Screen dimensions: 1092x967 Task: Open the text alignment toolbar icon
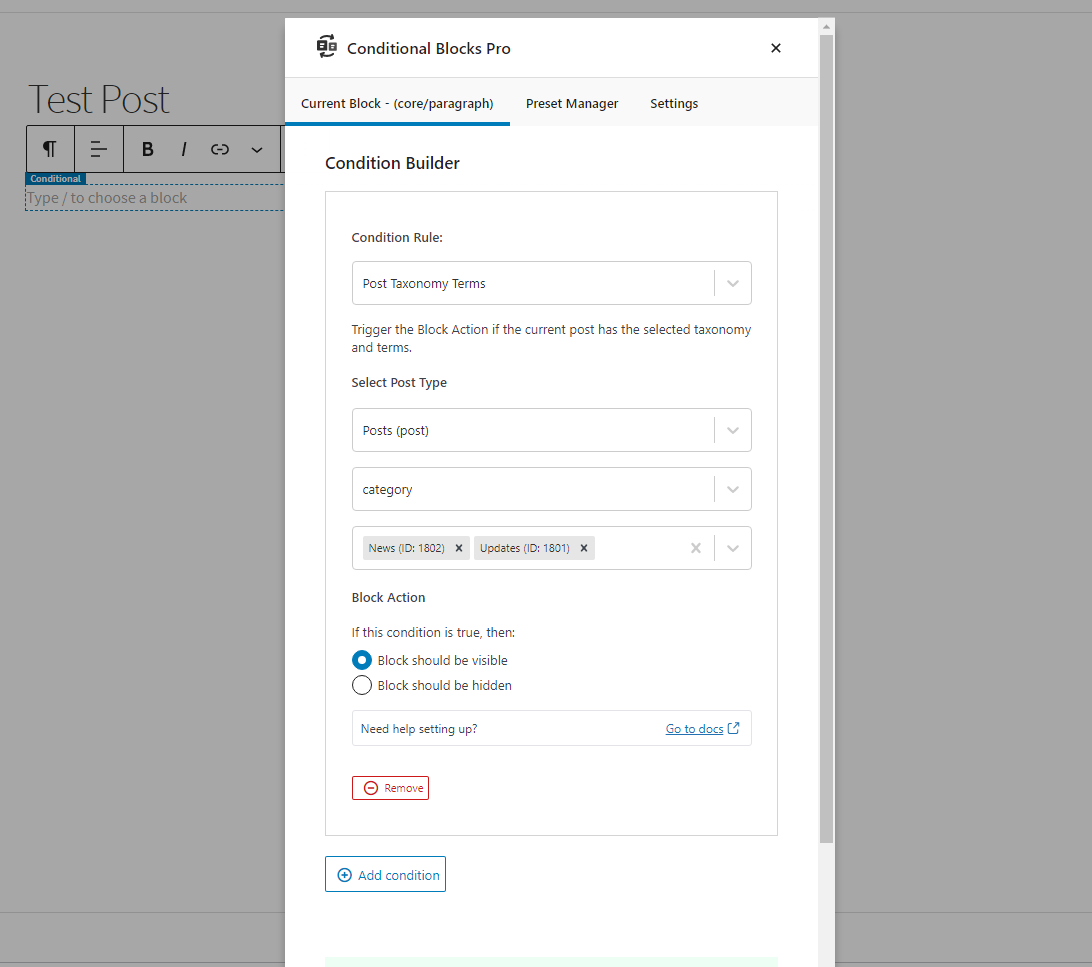98,149
